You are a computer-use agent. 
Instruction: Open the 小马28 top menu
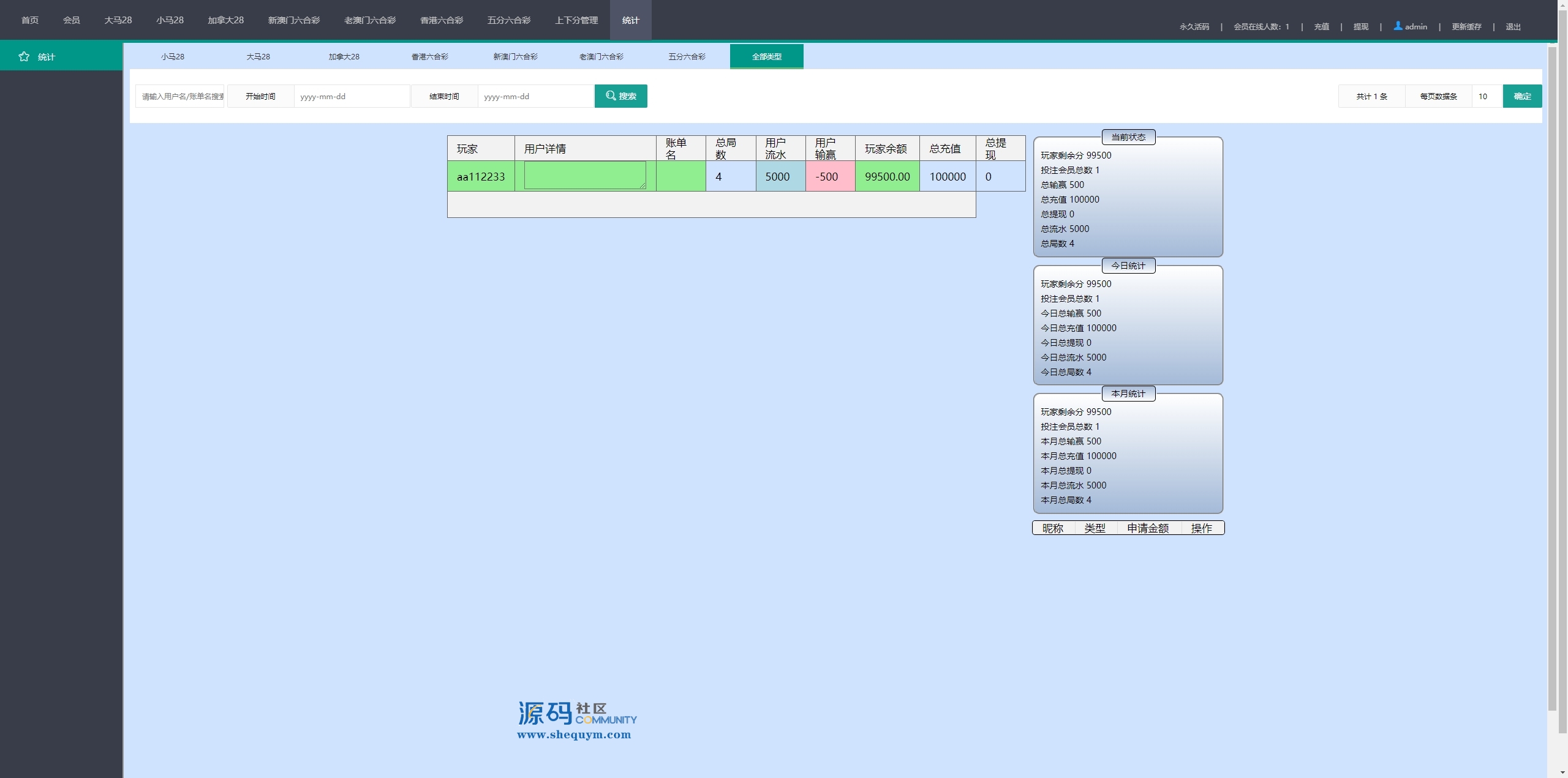(x=170, y=20)
